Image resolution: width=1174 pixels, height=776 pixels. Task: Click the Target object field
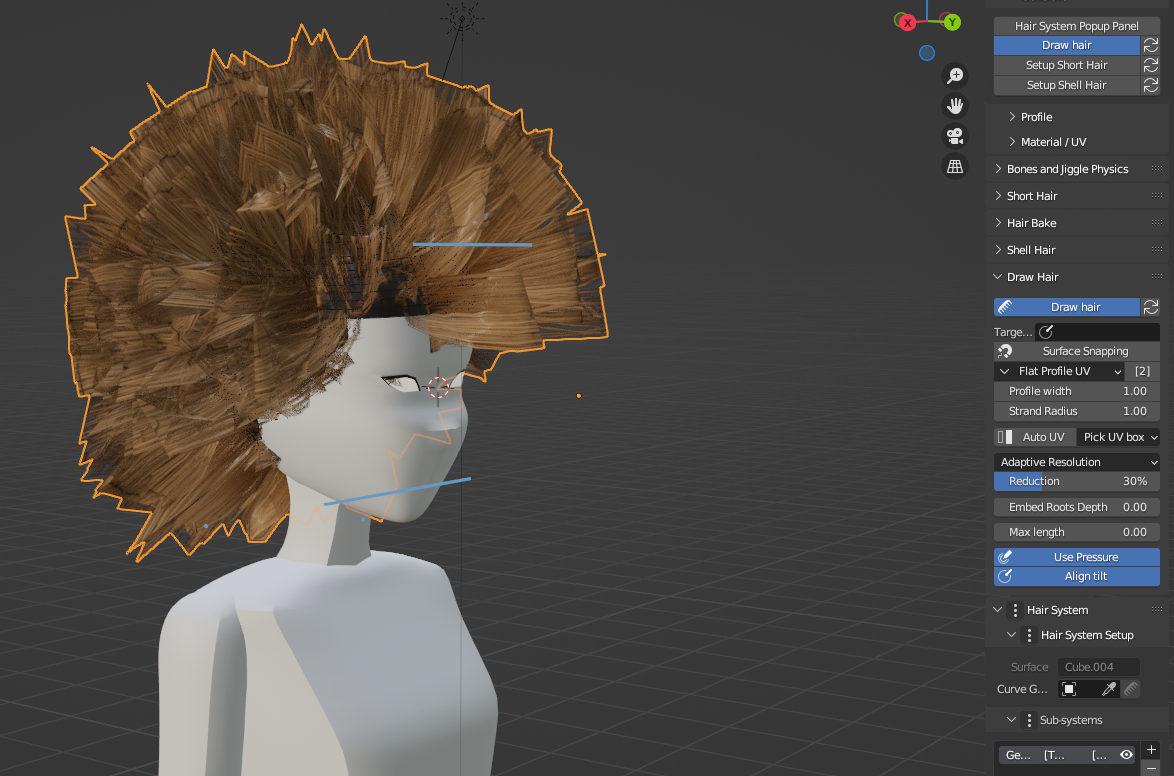1098,332
